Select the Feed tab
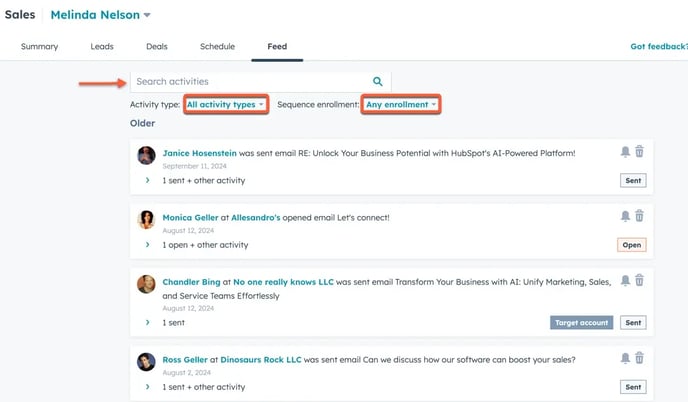The height and width of the screenshot is (402, 688). pos(277,47)
